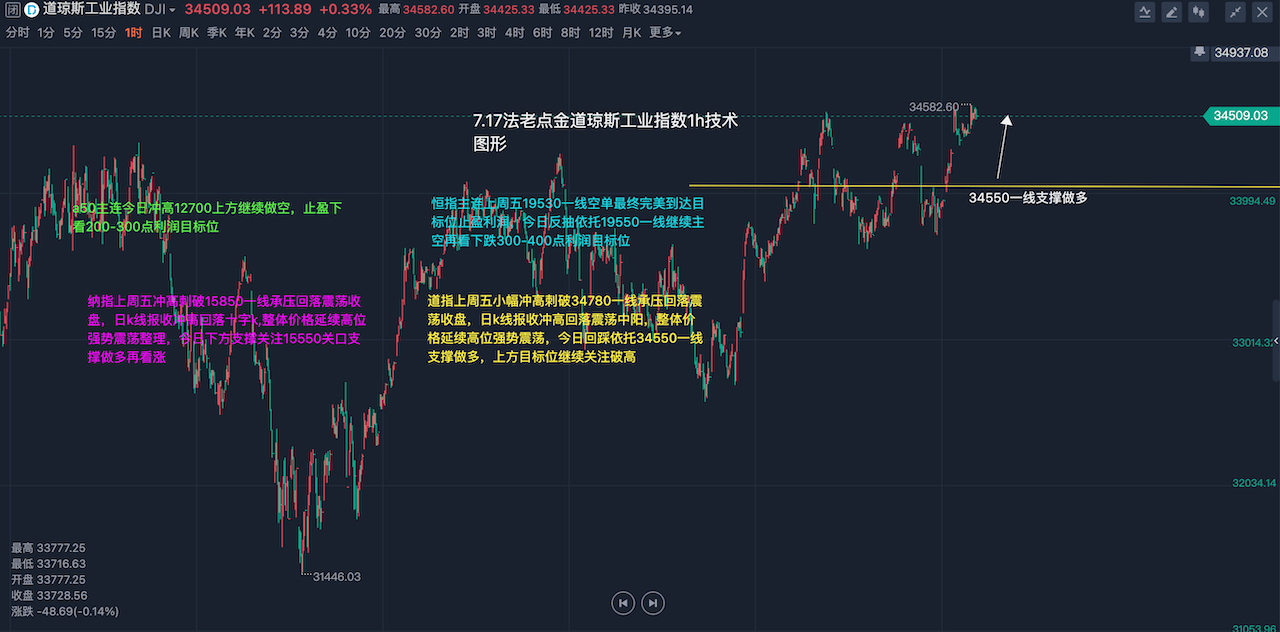Screen dimensions: 1280x632
Task: Click the price alert bell icon
Action: tap(1199, 52)
